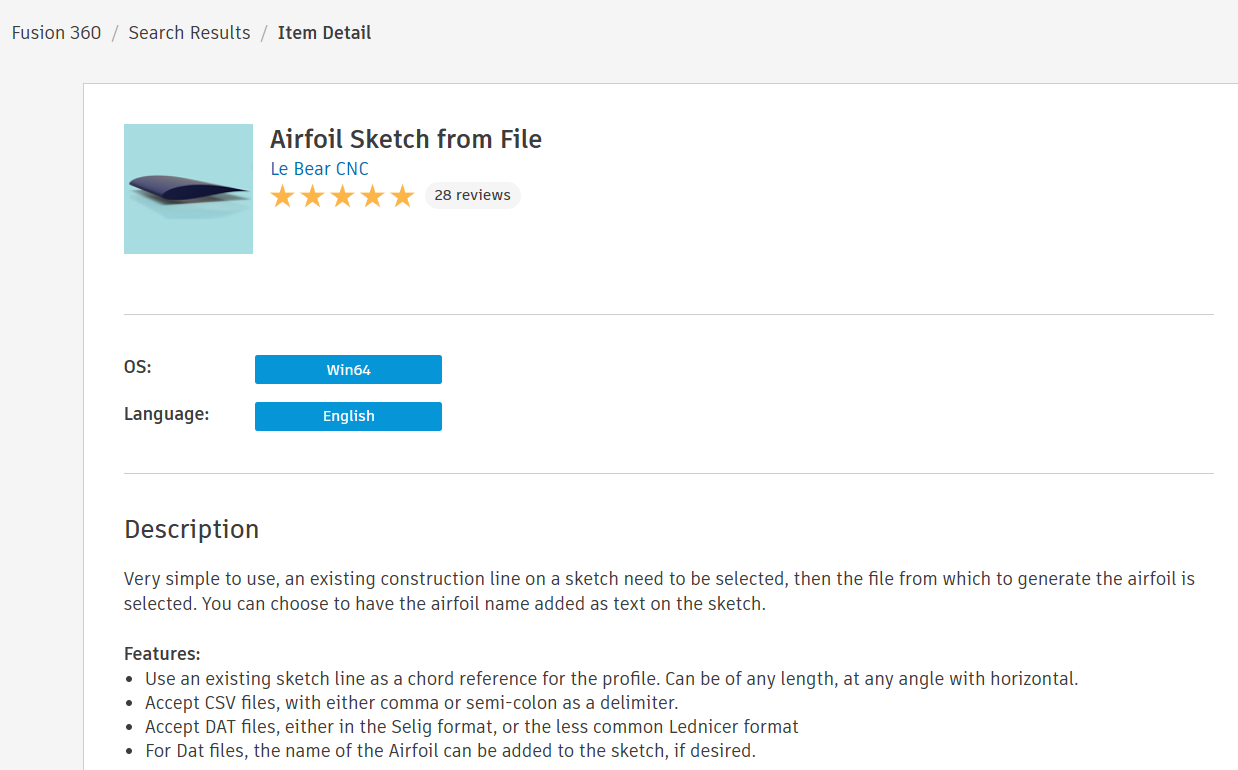The image size is (1238, 770).
Task: Click the third rating star
Action: click(x=343, y=196)
